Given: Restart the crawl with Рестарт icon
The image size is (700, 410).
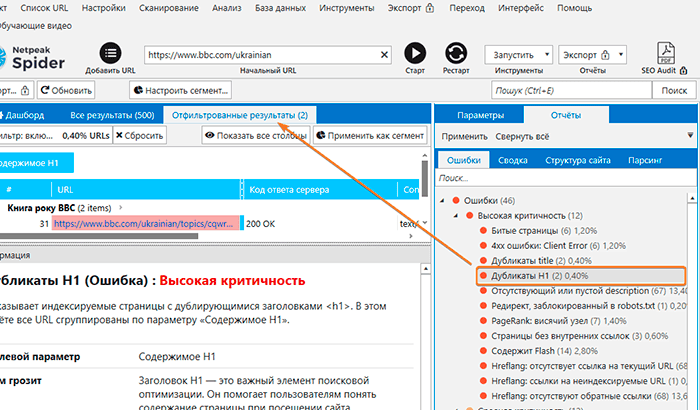Looking at the screenshot, I should tap(456, 54).
